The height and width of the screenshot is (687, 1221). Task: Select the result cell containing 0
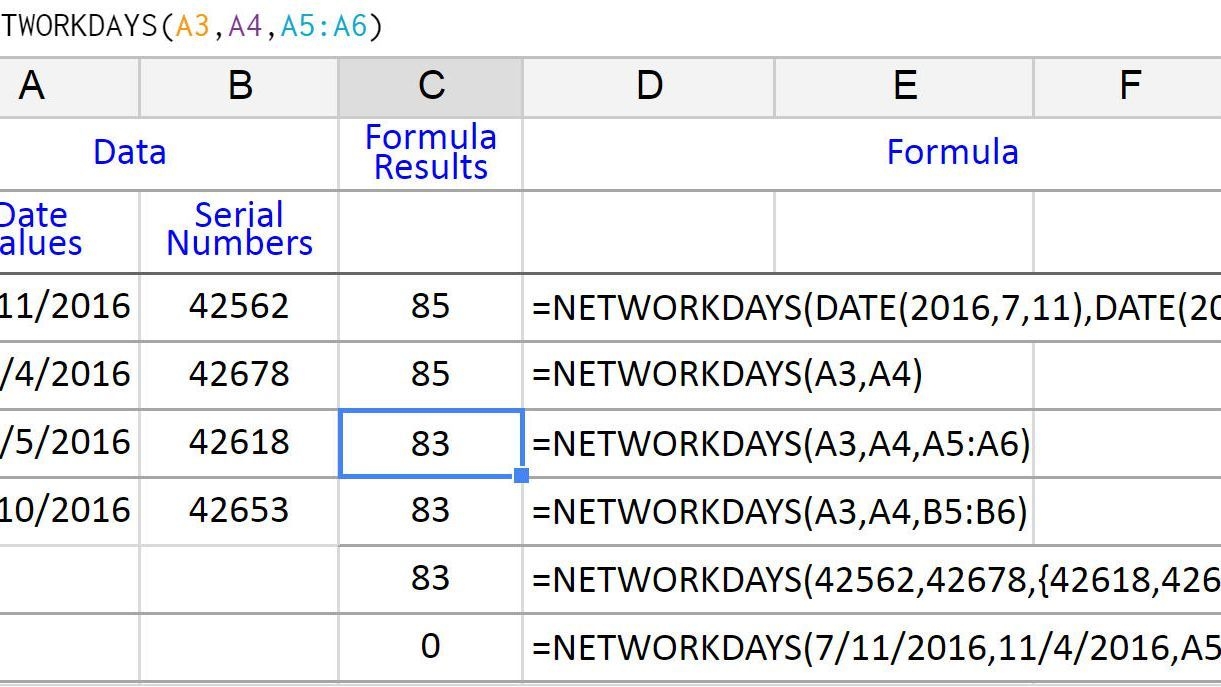click(431, 646)
